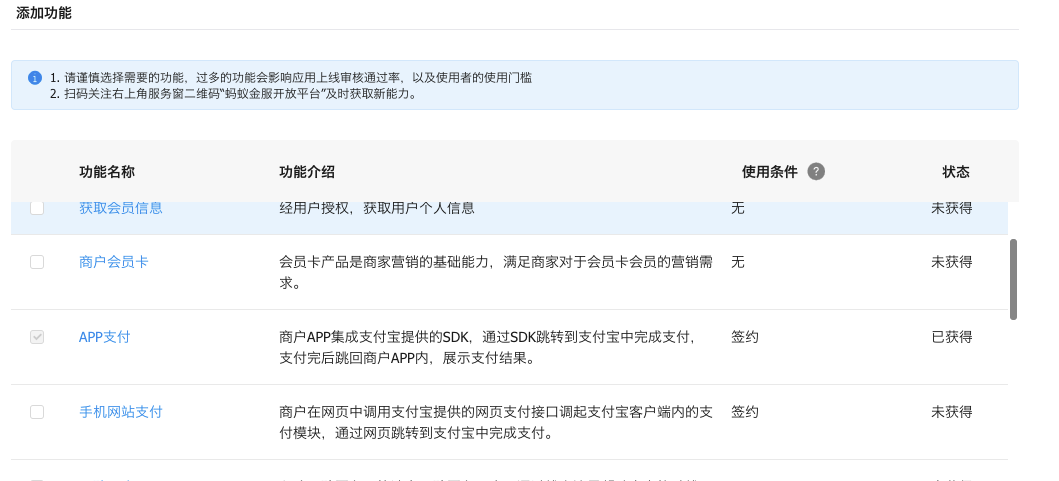Click the 状态 column header
The height and width of the screenshot is (481, 1059).
tap(956, 172)
